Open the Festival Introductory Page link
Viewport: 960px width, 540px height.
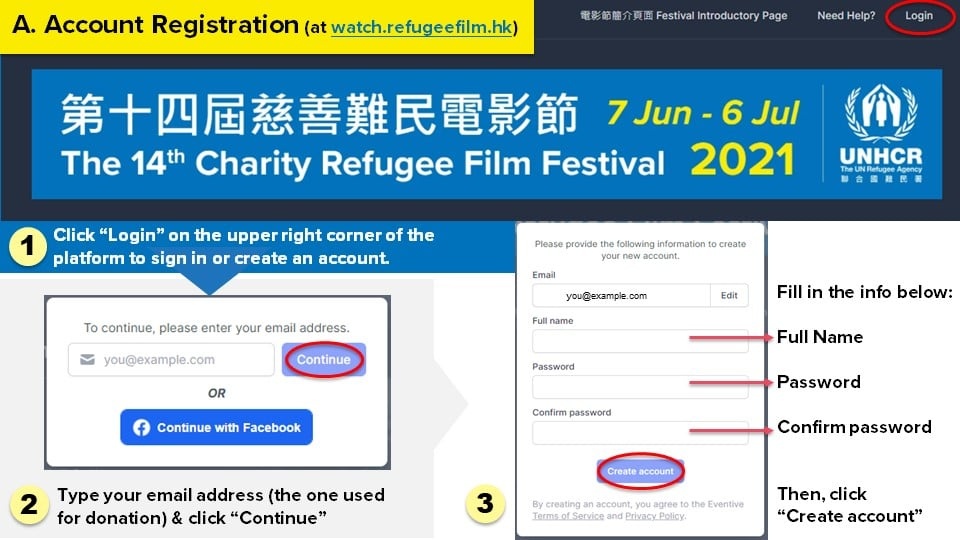click(683, 16)
